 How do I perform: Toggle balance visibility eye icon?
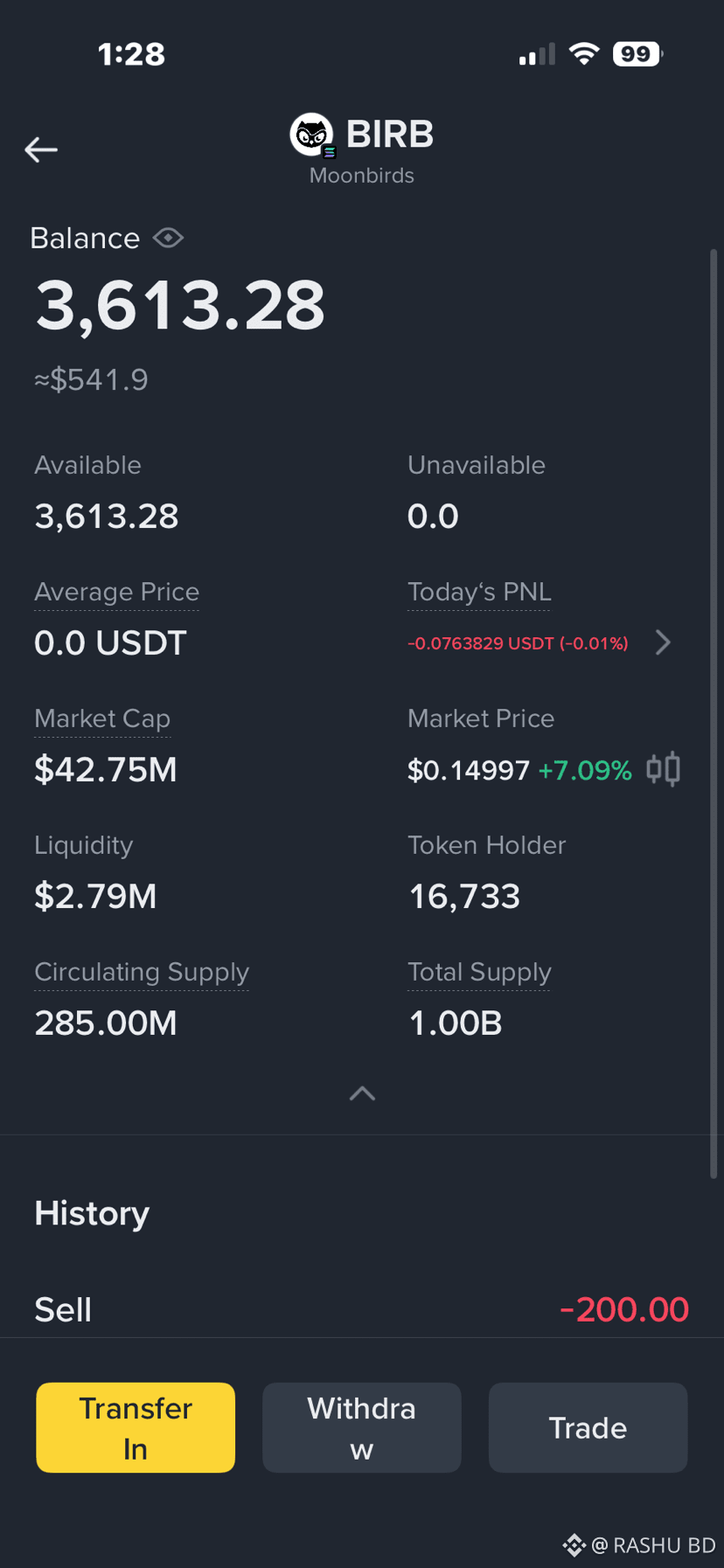(x=168, y=238)
